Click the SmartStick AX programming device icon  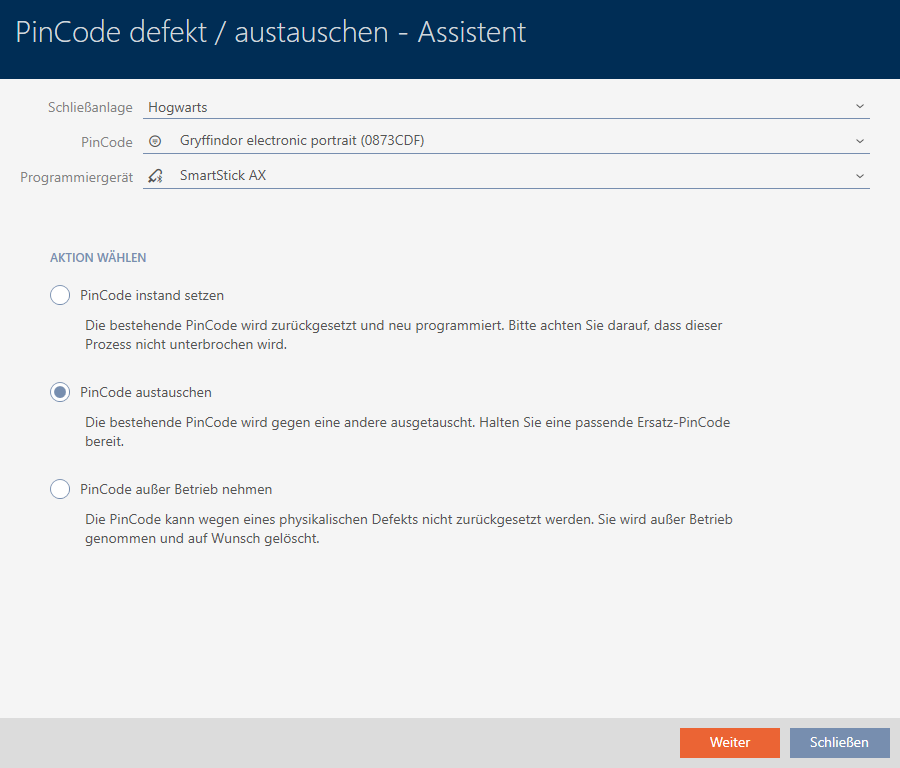coord(154,176)
